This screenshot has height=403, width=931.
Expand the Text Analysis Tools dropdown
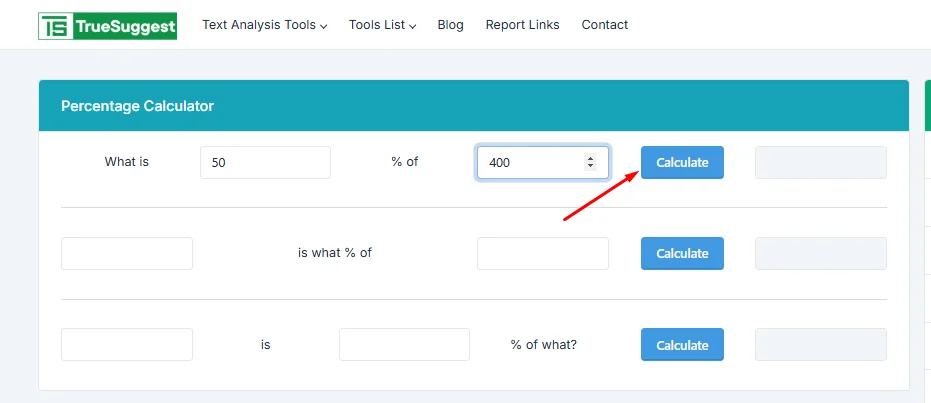click(264, 25)
